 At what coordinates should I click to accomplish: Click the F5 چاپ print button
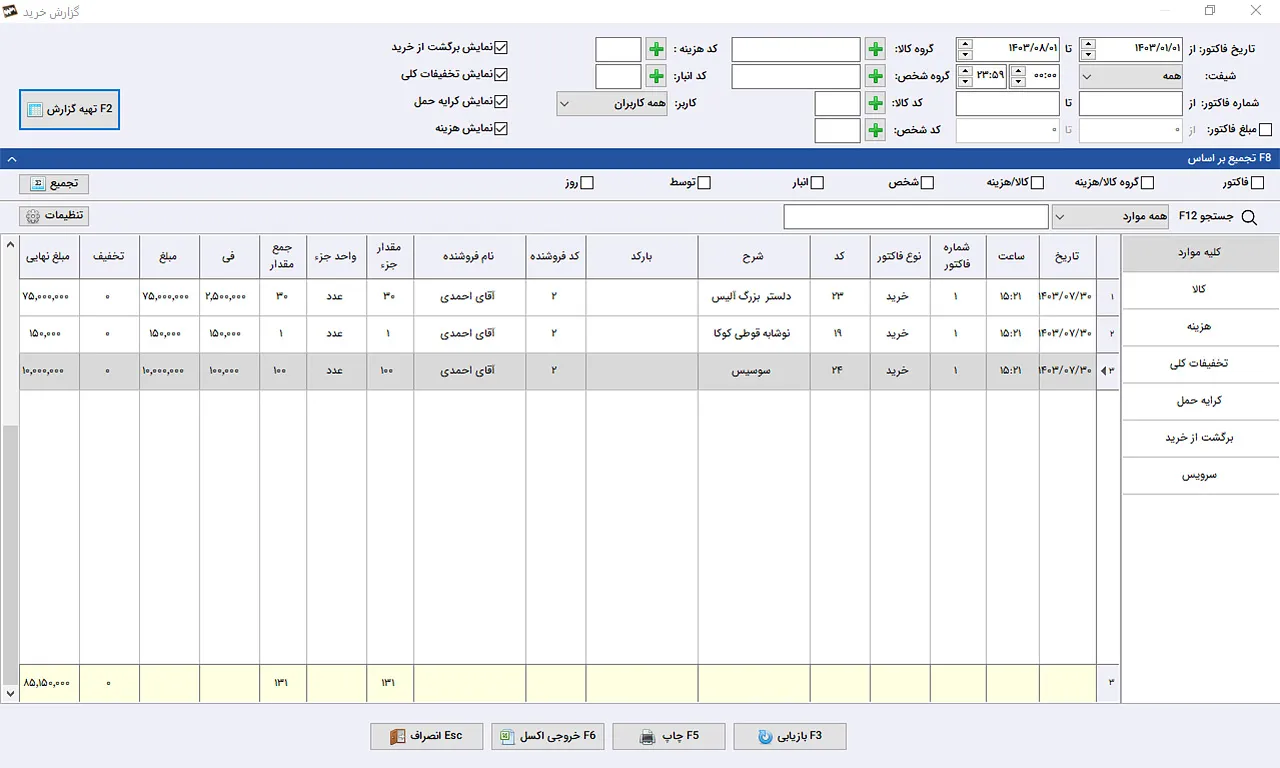pyautogui.click(x=668, y=737)
